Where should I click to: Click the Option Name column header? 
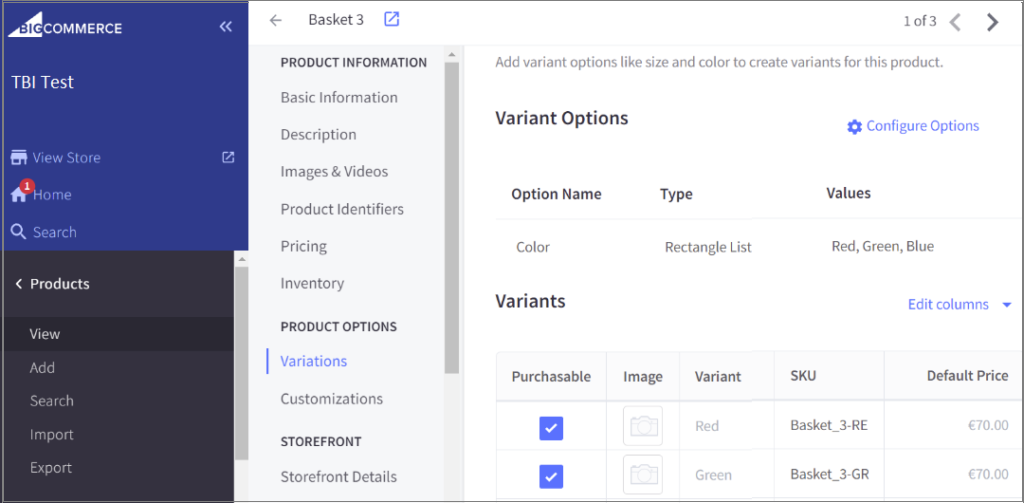click(556, 194)
